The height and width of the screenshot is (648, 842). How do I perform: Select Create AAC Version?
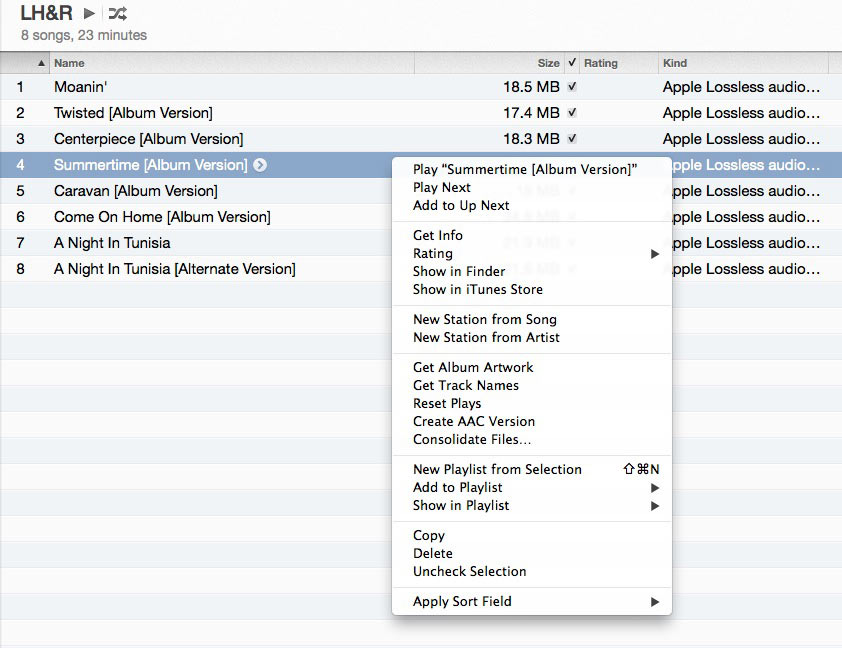tap(473, 421)
